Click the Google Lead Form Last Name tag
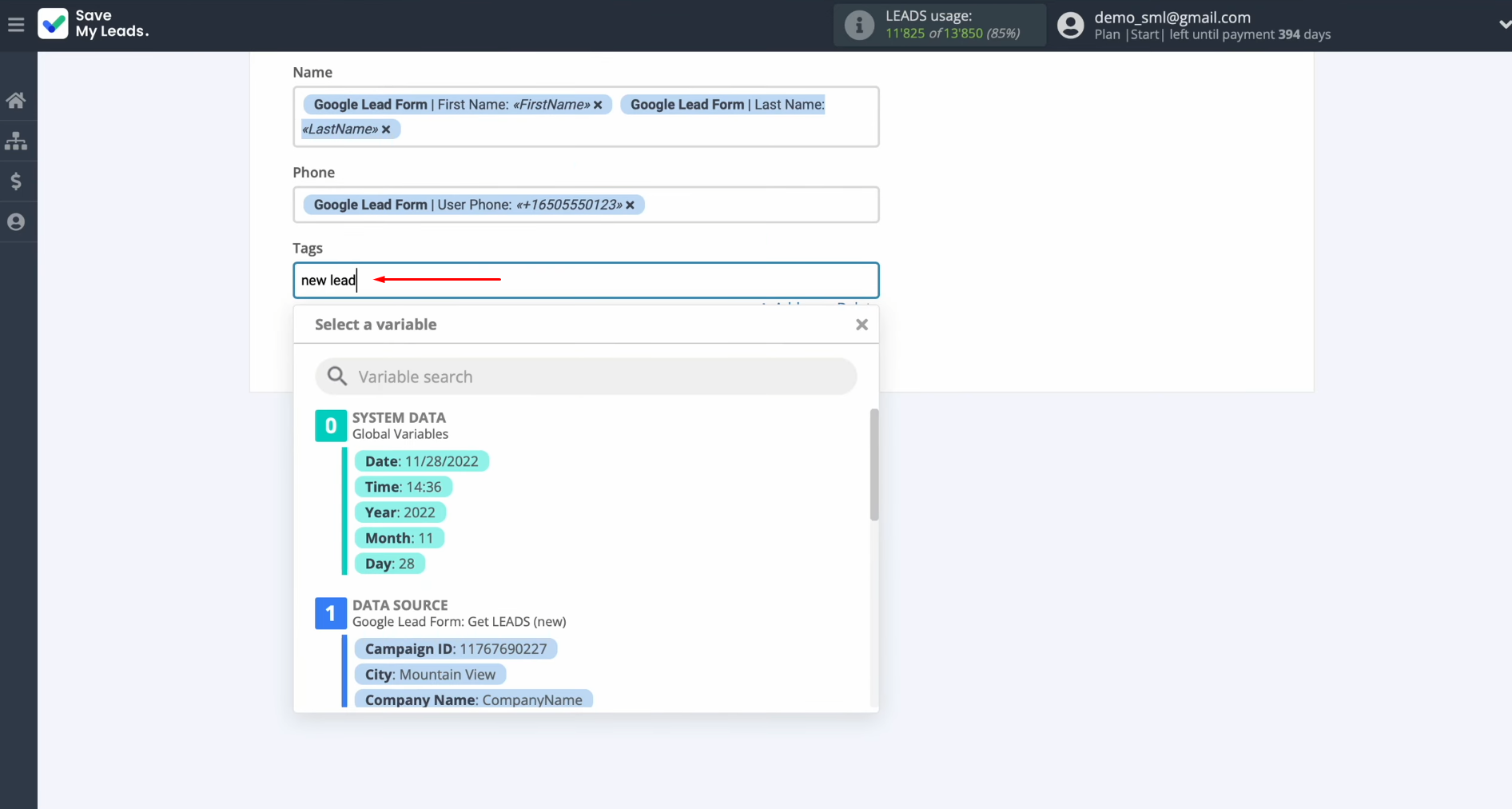1512x809 pixels. tap(723, 105)
